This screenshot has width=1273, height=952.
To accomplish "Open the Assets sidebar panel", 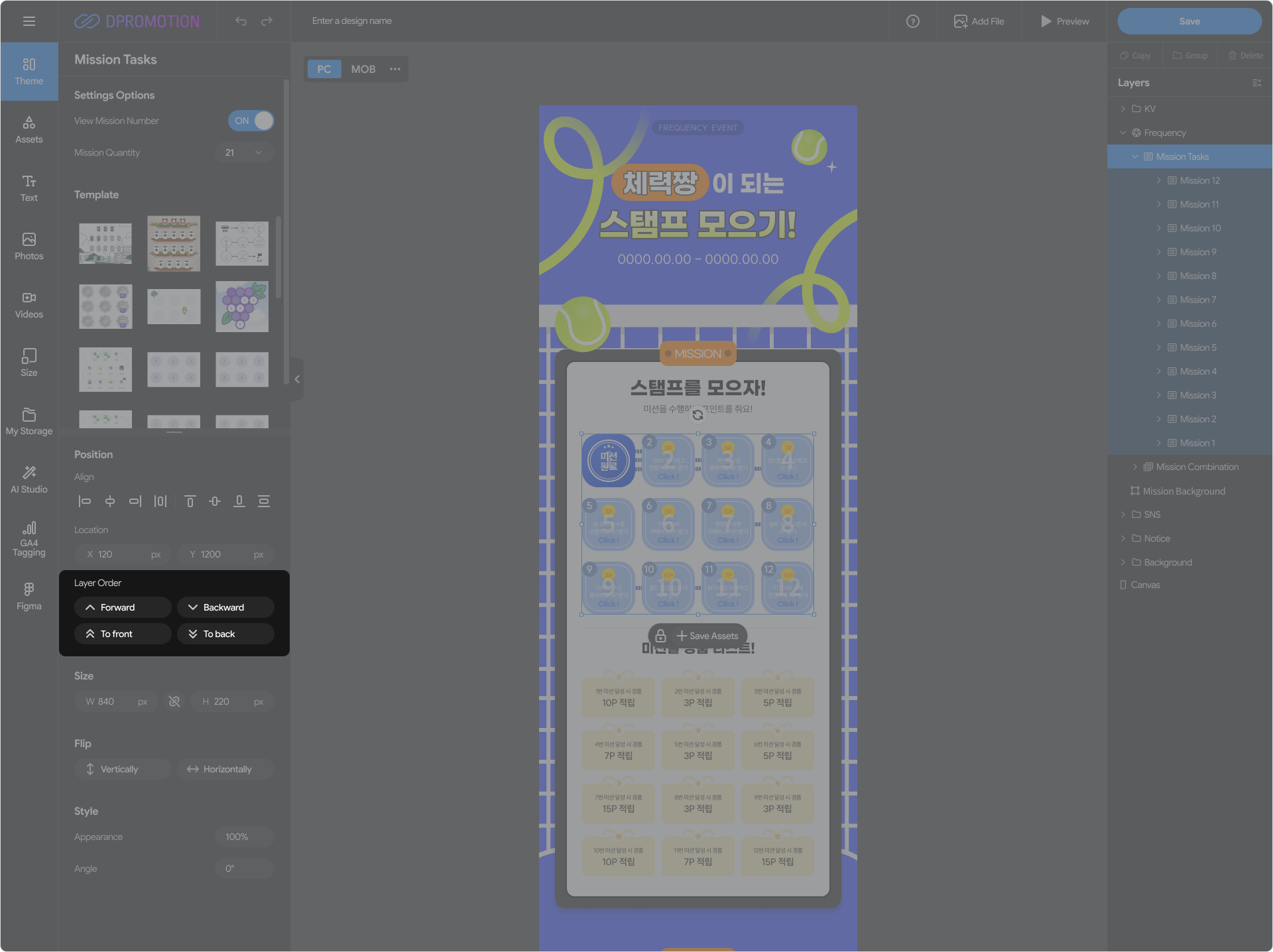I will coord(29,130).
